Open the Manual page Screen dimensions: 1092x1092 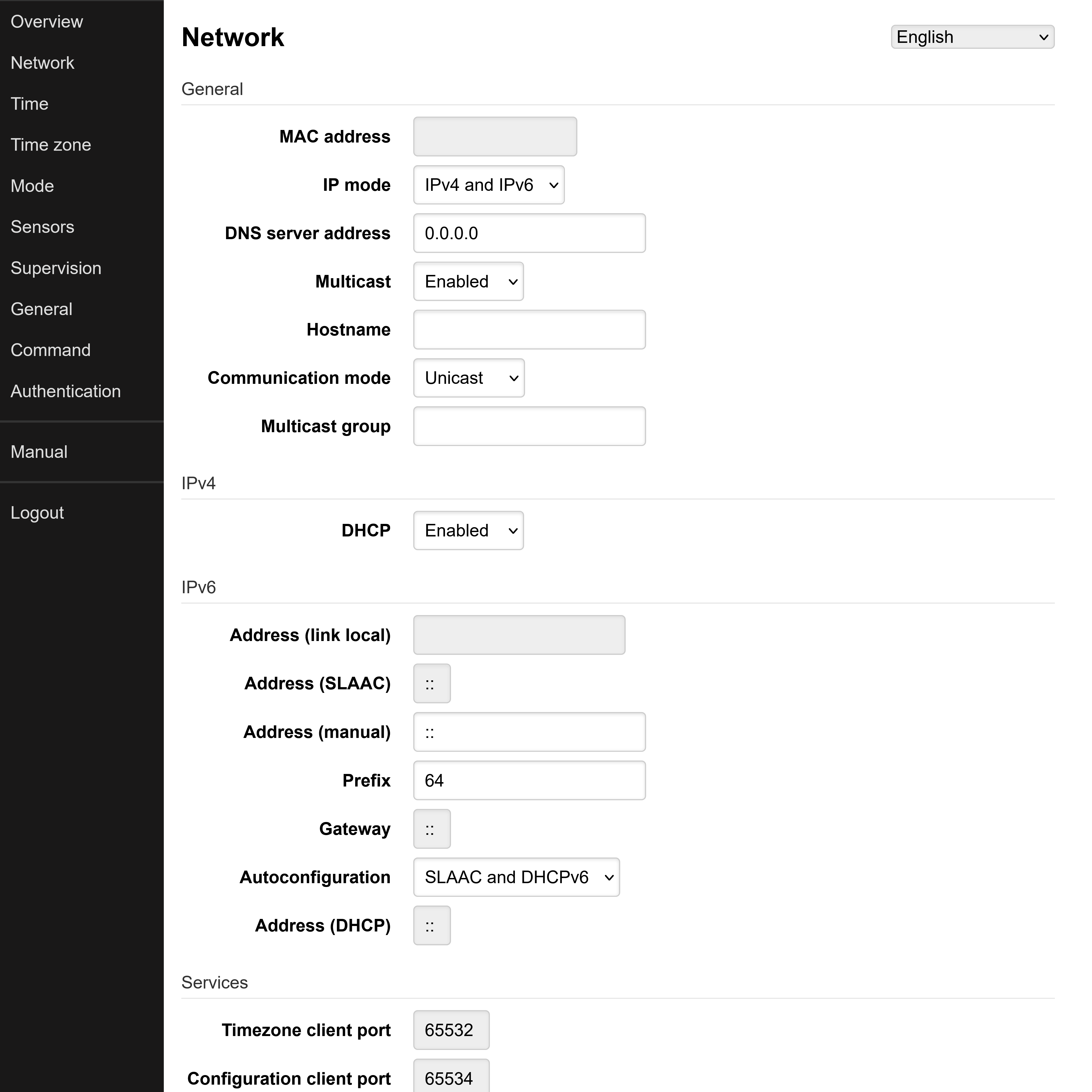coord(38,452)
